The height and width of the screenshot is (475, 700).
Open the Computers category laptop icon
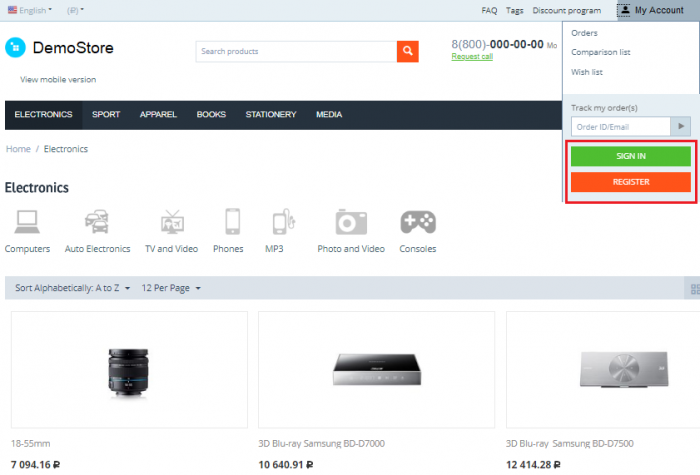pyautogui.click(x=27, y=221)
